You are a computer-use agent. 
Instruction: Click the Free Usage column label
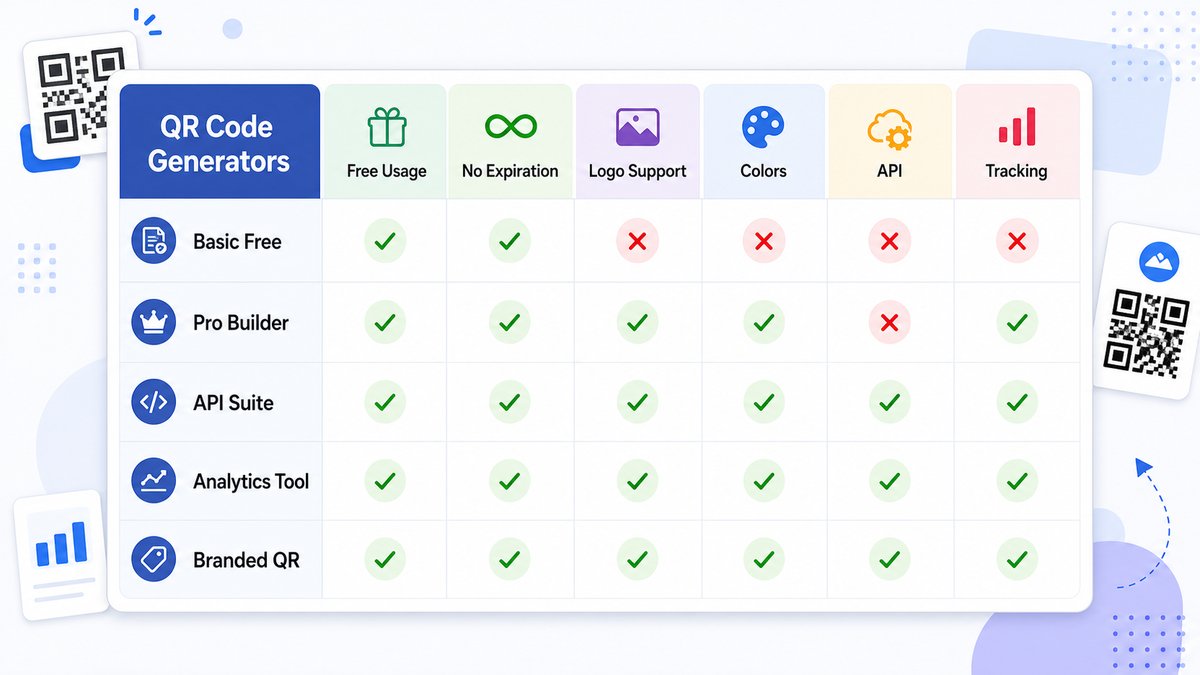[x=386, y=171]
